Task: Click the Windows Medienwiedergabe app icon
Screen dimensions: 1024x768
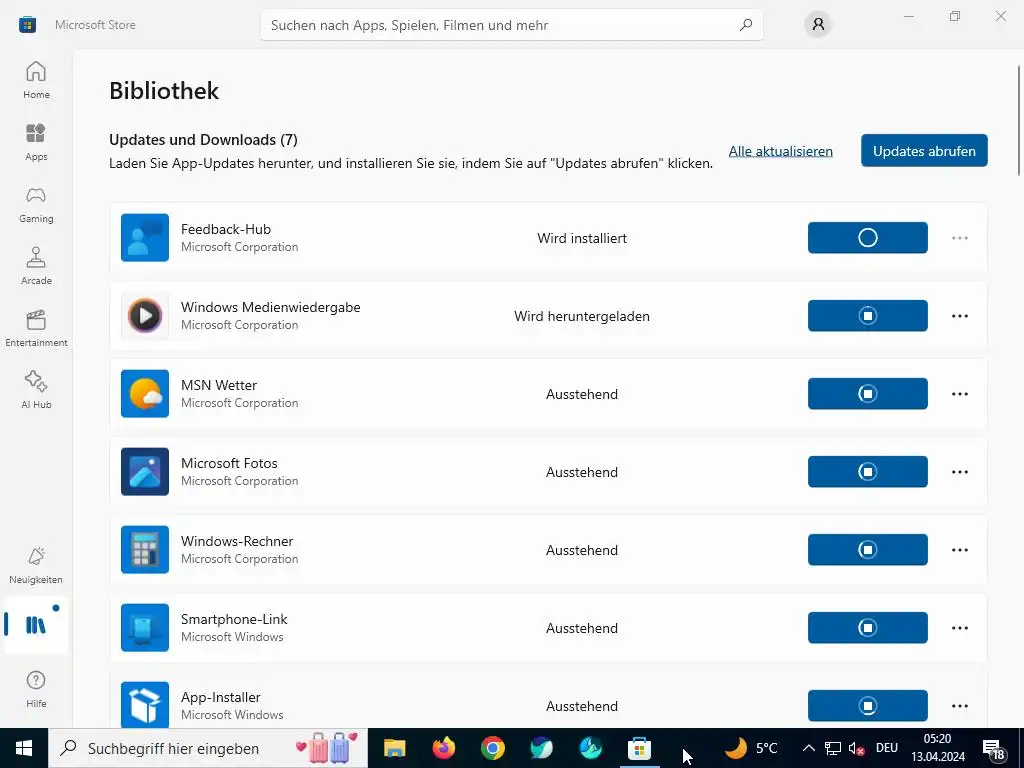Action: click(145, 316)
